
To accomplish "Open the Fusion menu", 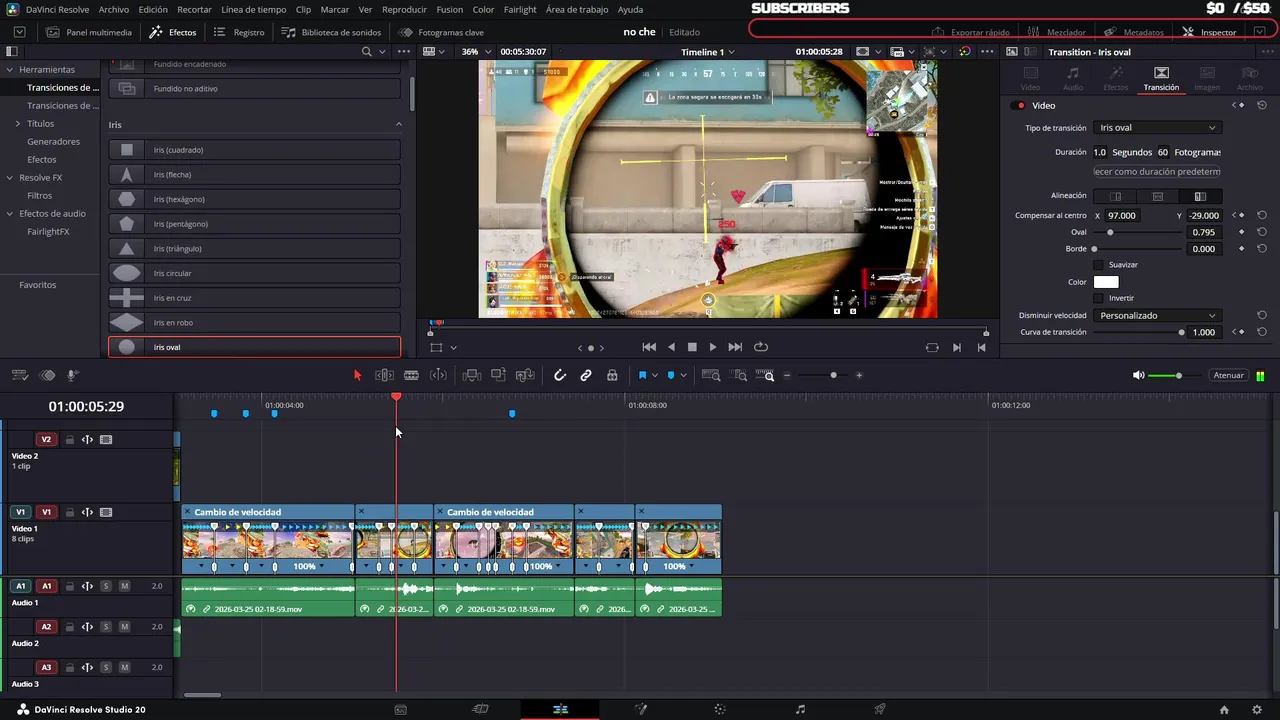I will 450,9.
